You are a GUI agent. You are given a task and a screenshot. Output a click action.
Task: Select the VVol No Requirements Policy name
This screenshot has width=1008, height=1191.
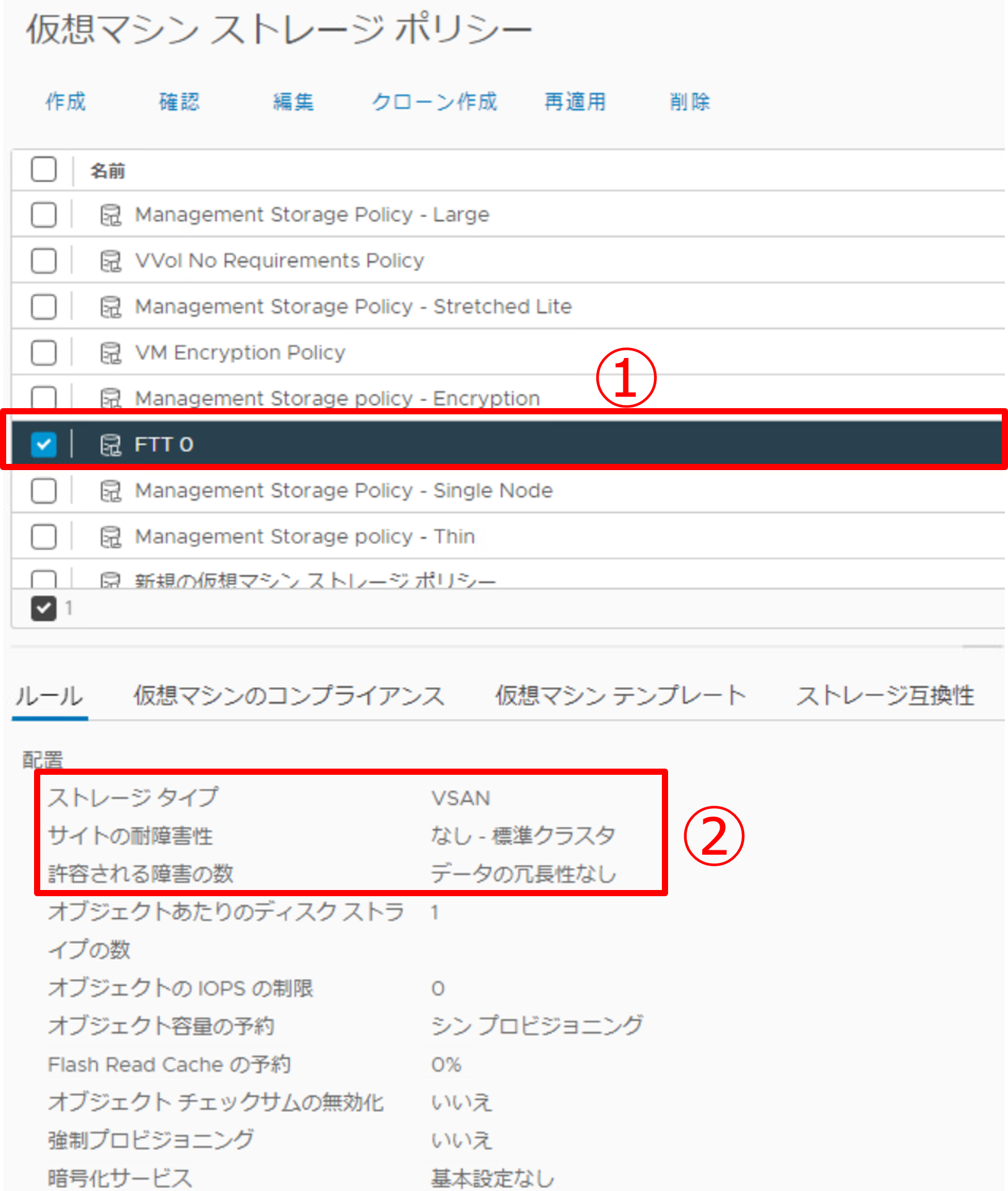click(280, 260)
